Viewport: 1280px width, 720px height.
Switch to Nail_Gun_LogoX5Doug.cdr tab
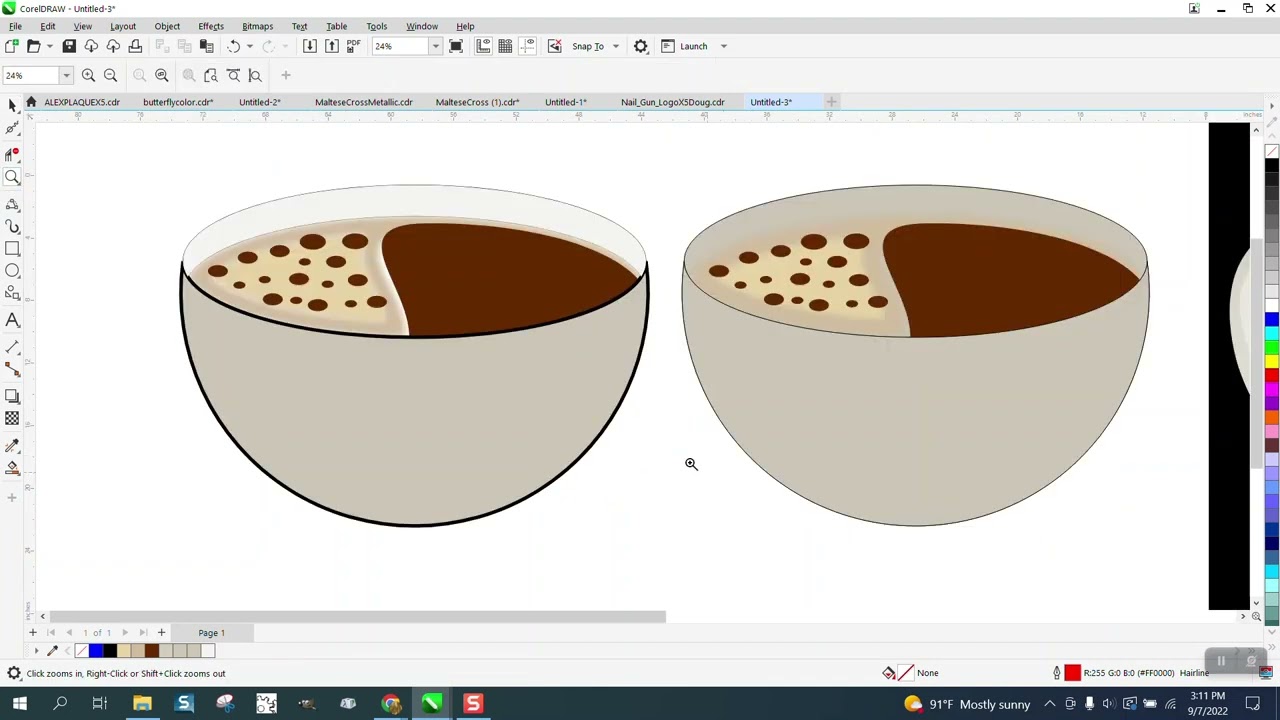(672, 102)
